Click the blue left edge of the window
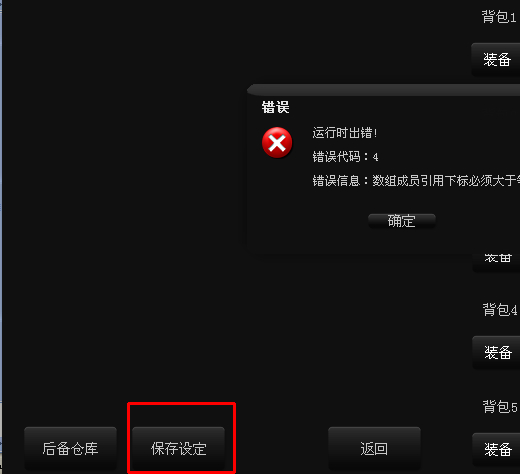520x474 pixels. pyautogui.click(x=1, y=237)
